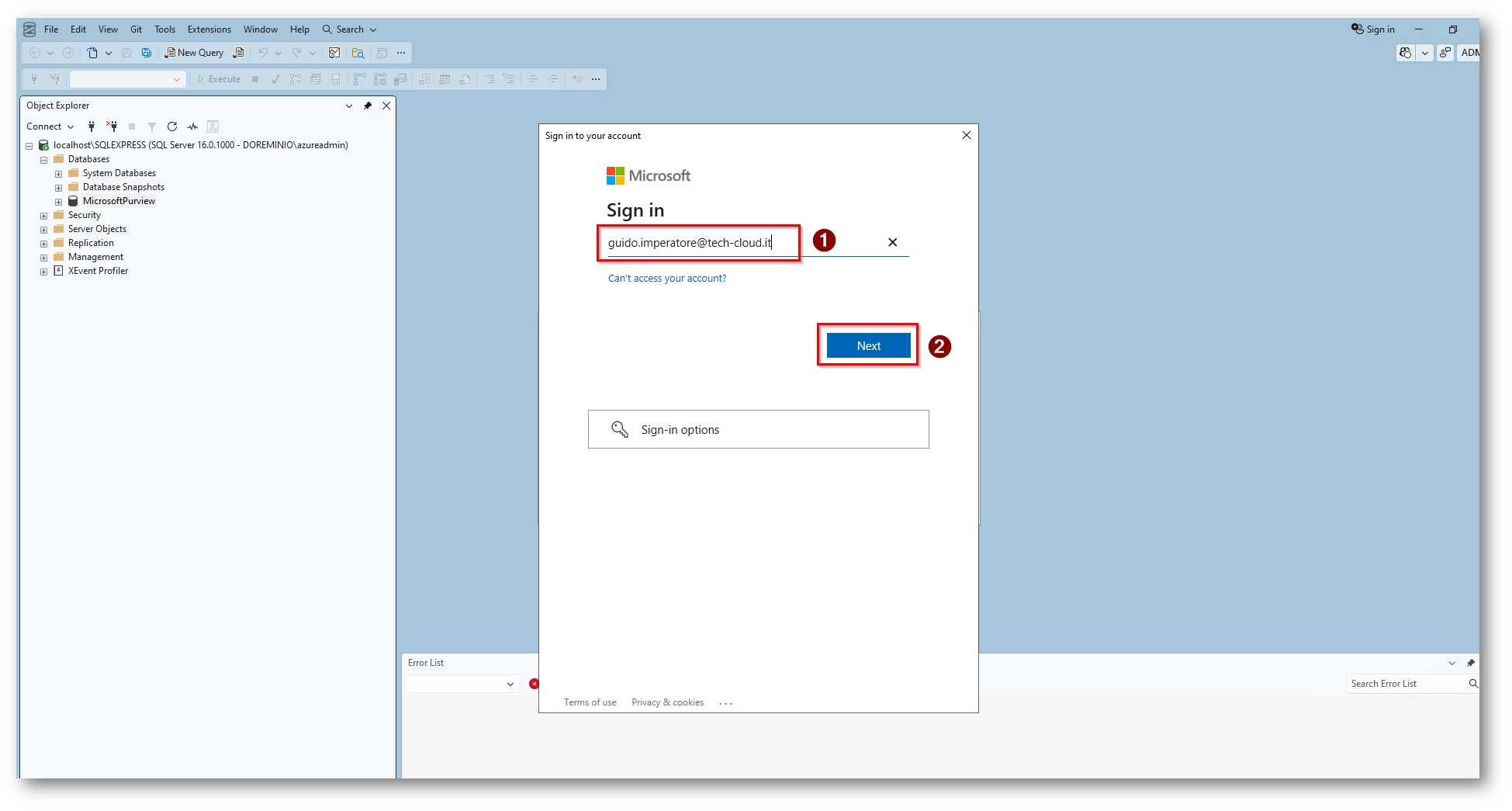Screen dimensions: 1512x811
Task: Click the Sign-in options button
Action: click(x=758, y=429)
